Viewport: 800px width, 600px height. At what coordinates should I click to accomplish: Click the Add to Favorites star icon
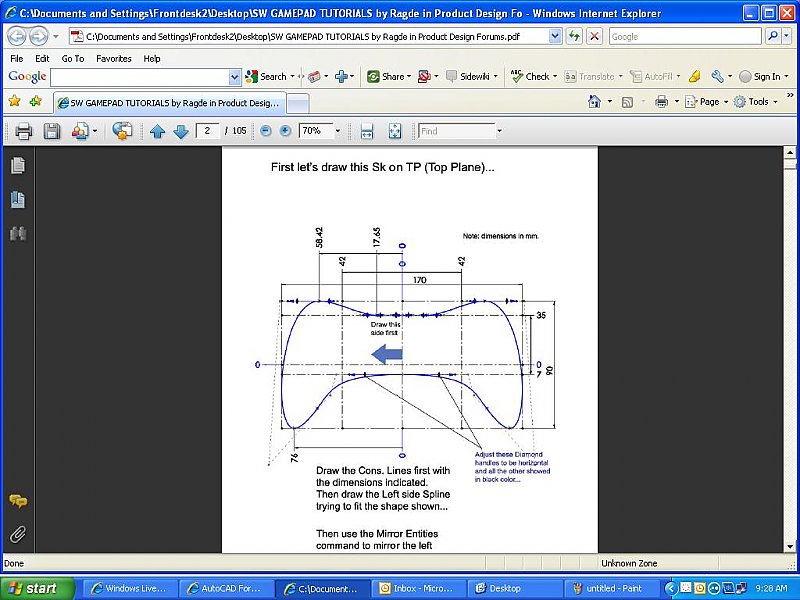click(x=36, y=101)
